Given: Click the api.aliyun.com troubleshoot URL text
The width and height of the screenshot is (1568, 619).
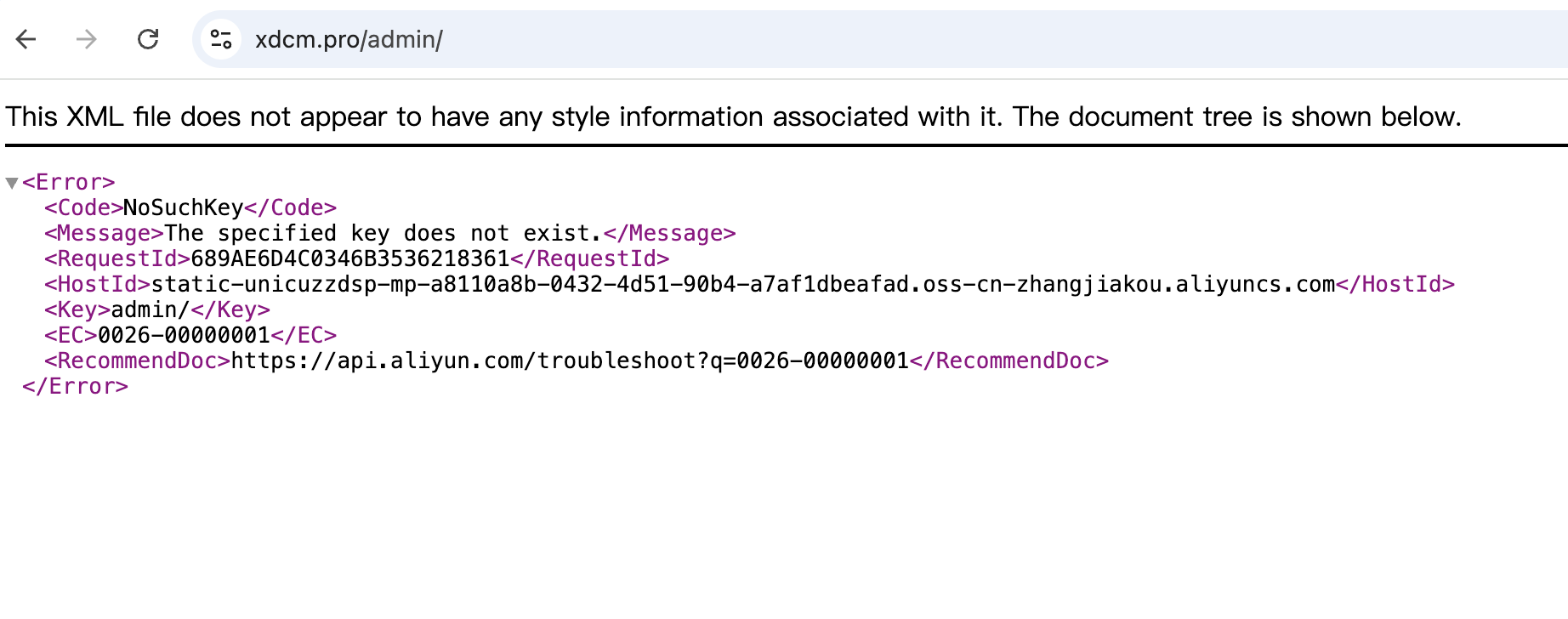Looking at the screenshot, I should 570,361.
